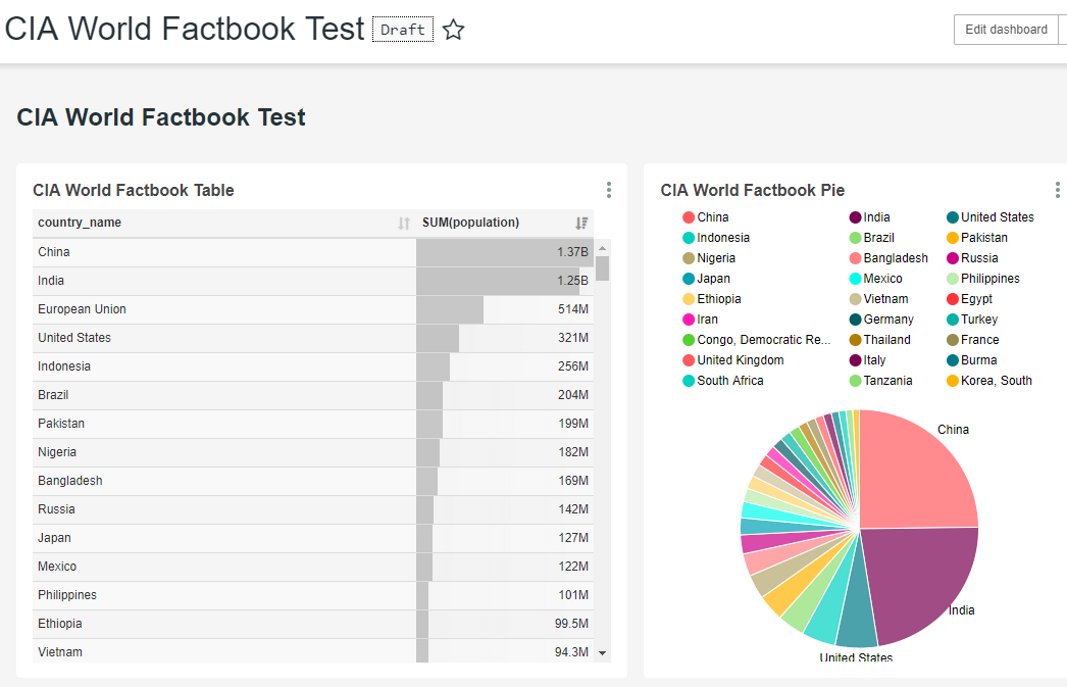The height and width of the screenshot is (687, 1067).
Task: Click the Draft status badge
Action: [403, 30]
